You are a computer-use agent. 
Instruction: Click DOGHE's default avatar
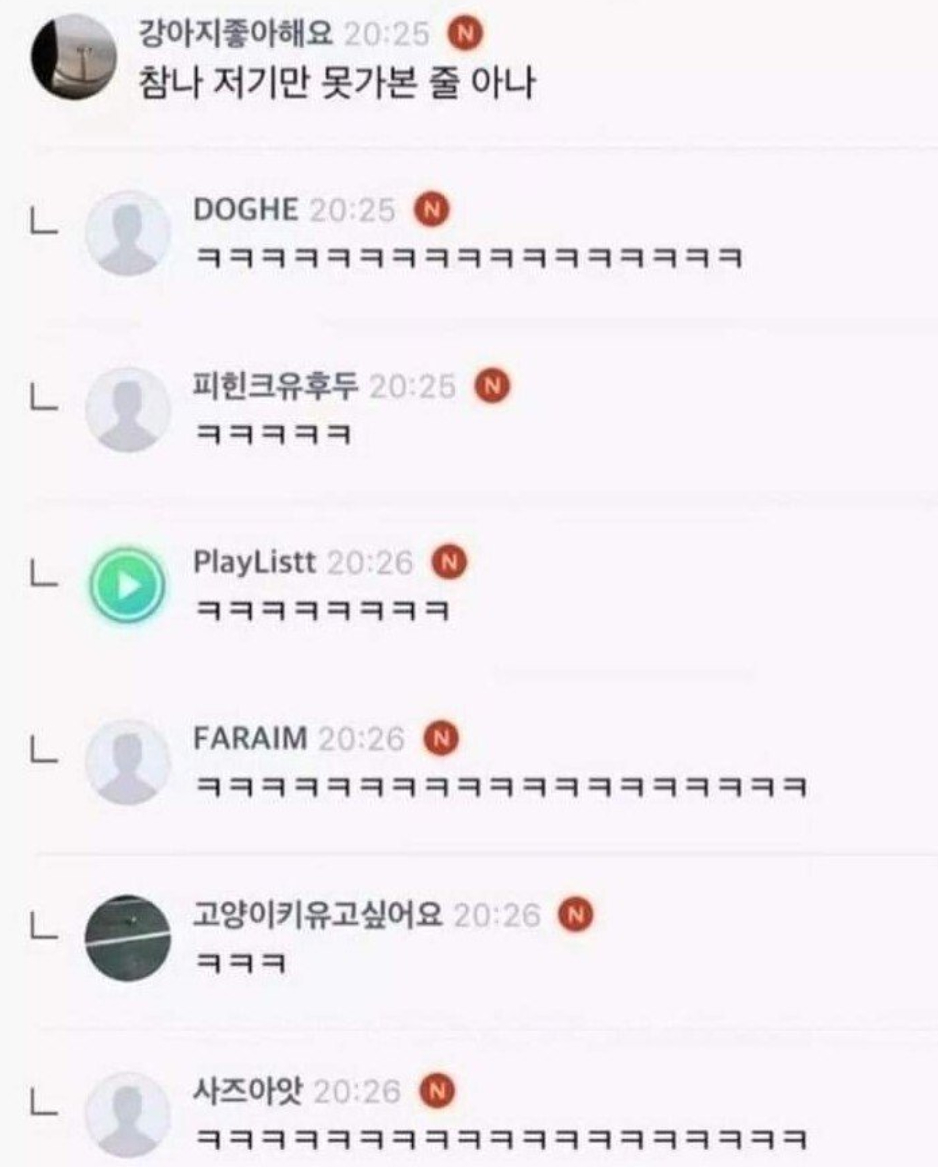(128, 234)
